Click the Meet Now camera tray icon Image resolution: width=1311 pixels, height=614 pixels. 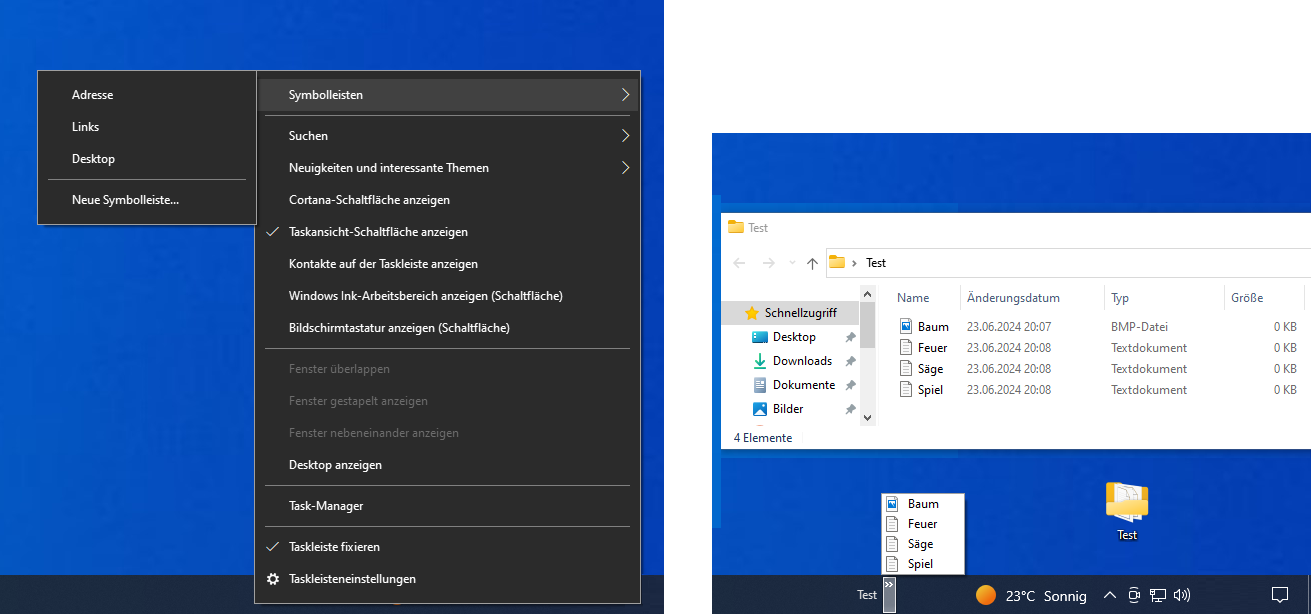point(1134,595)
